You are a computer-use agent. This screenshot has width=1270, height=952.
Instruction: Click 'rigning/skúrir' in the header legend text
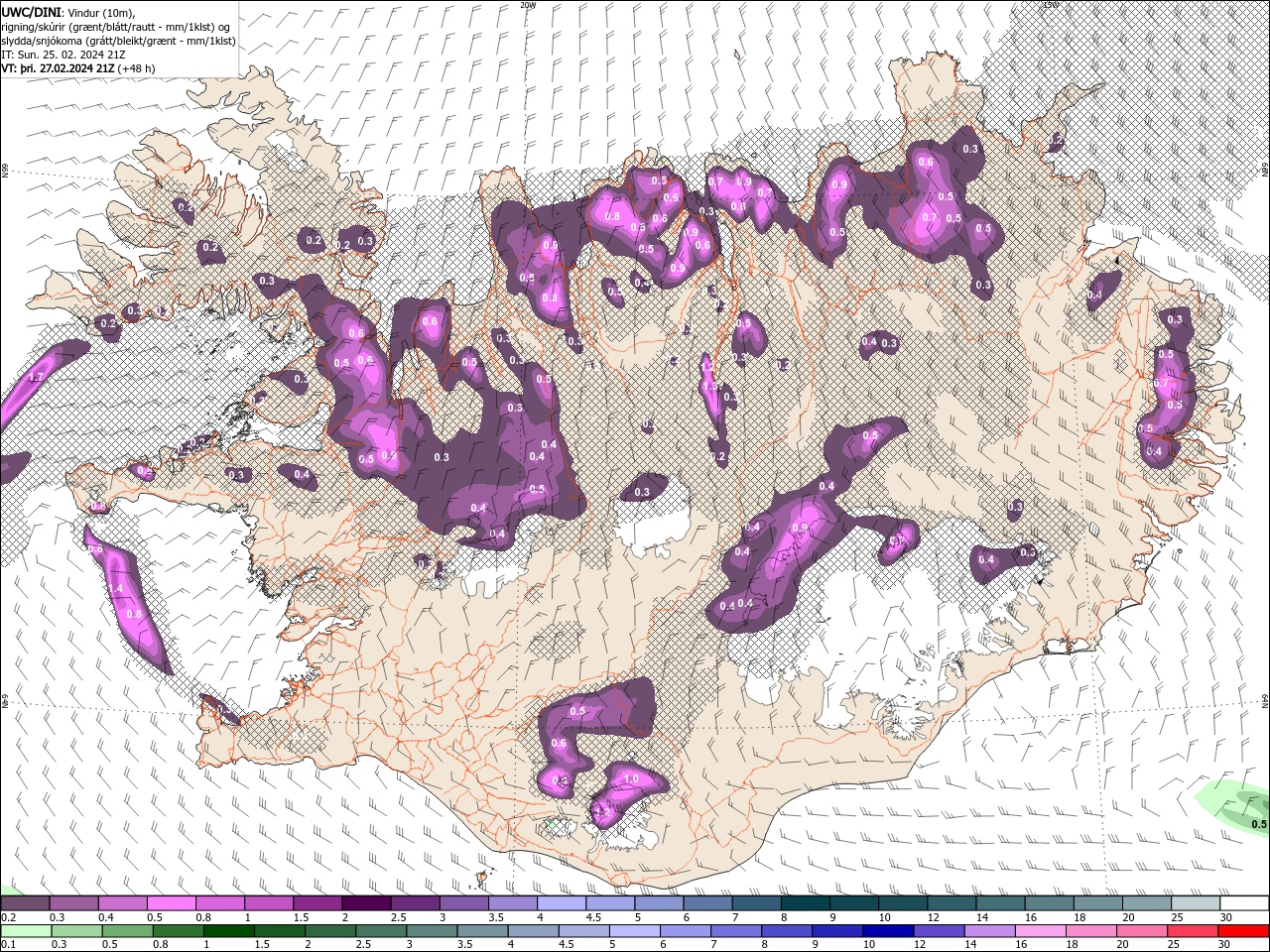(34, 27)
